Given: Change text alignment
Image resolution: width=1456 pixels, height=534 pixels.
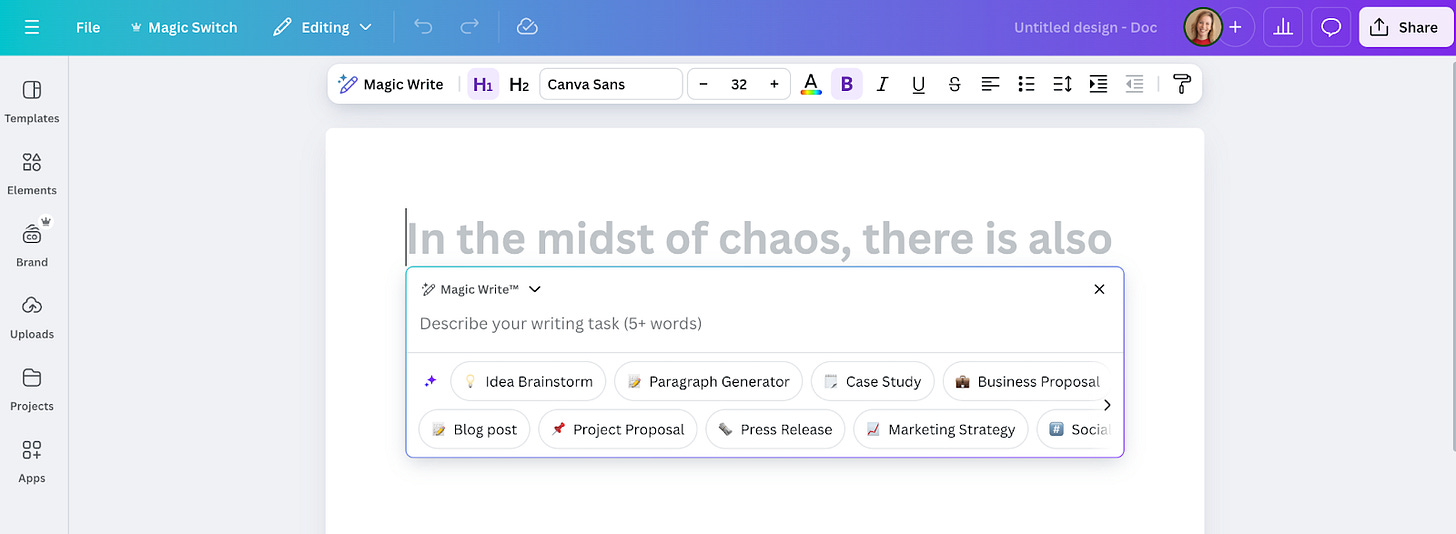Looking at the screenshot, I should click(x=990, y=84).
